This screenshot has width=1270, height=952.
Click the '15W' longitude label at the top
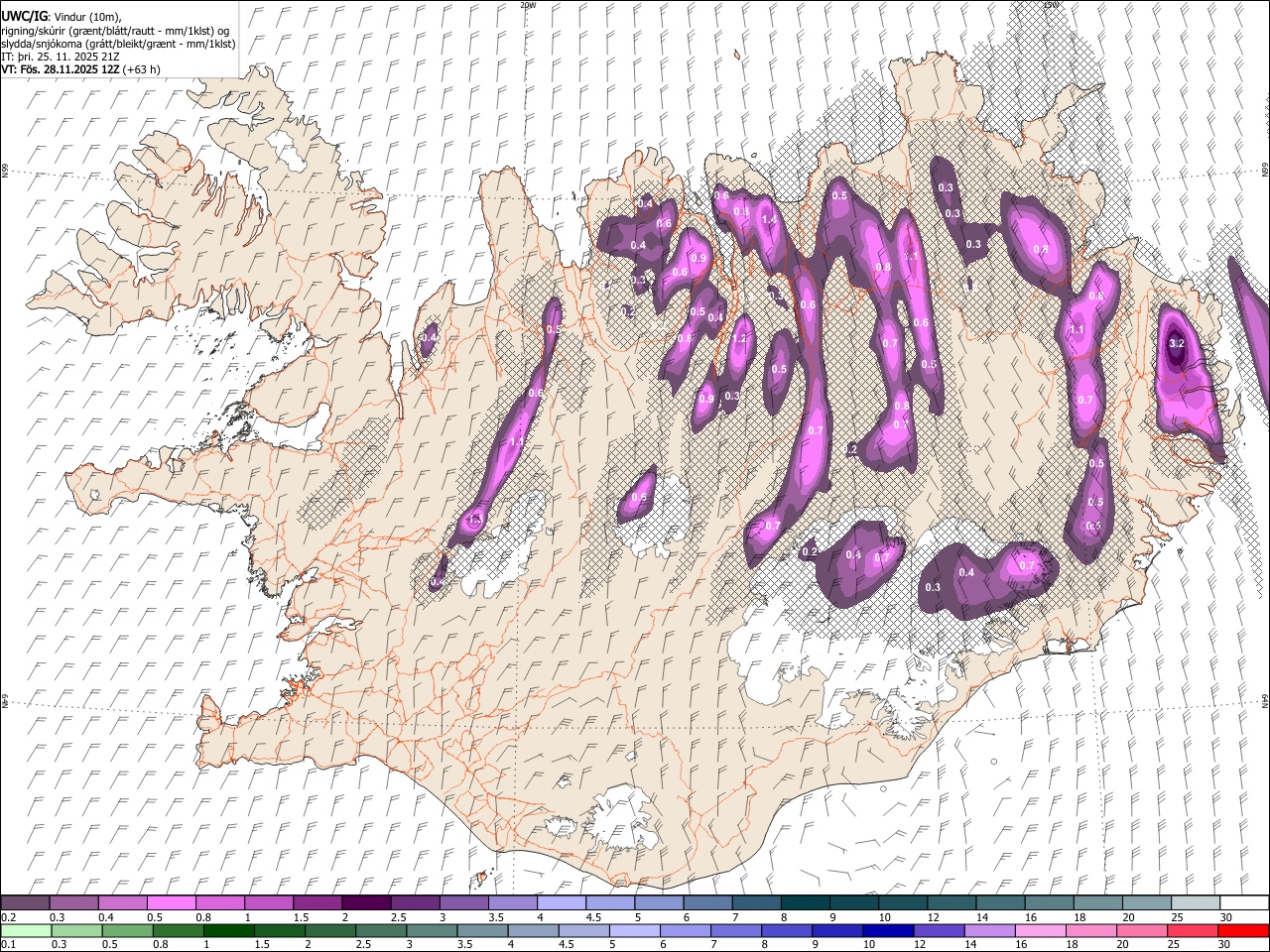coord(1051,5)
